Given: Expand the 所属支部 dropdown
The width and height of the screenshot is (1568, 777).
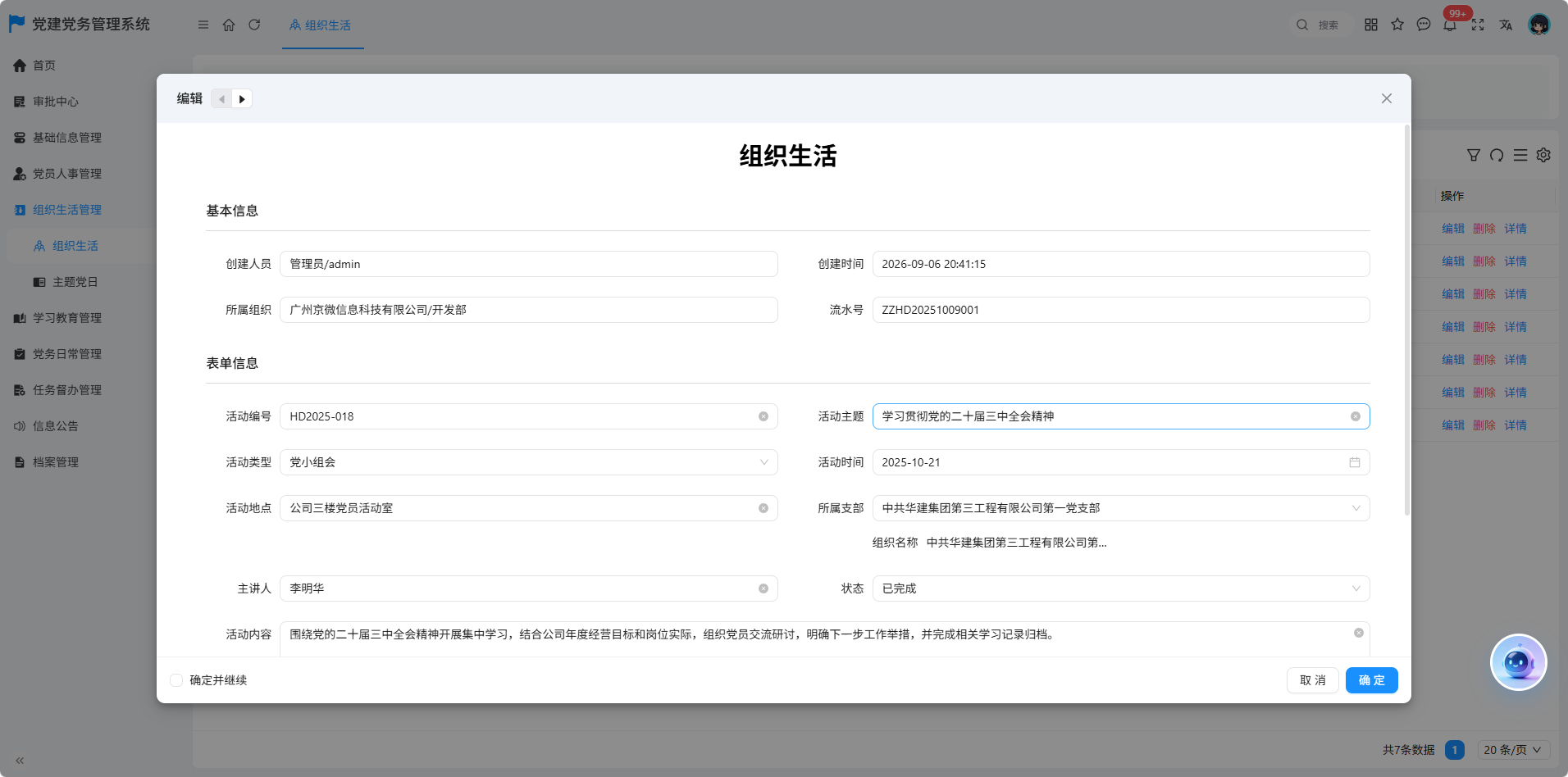Looking at the screenshot, I should (1121, 508).
